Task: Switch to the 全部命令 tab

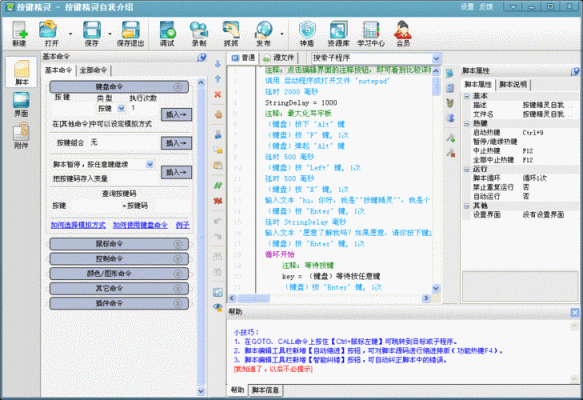Action: point(93,70)
